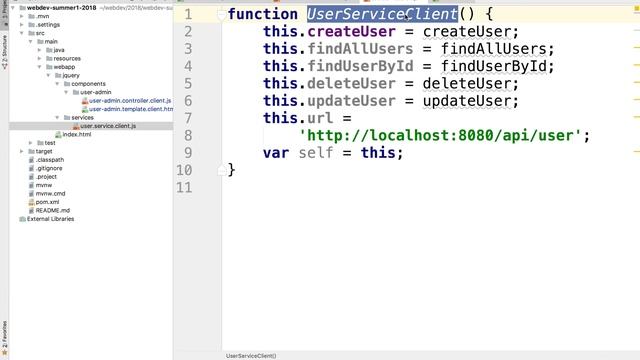Click the warning stripe mark beside line 4
The image size is (640, 360).
pos(636,65)
